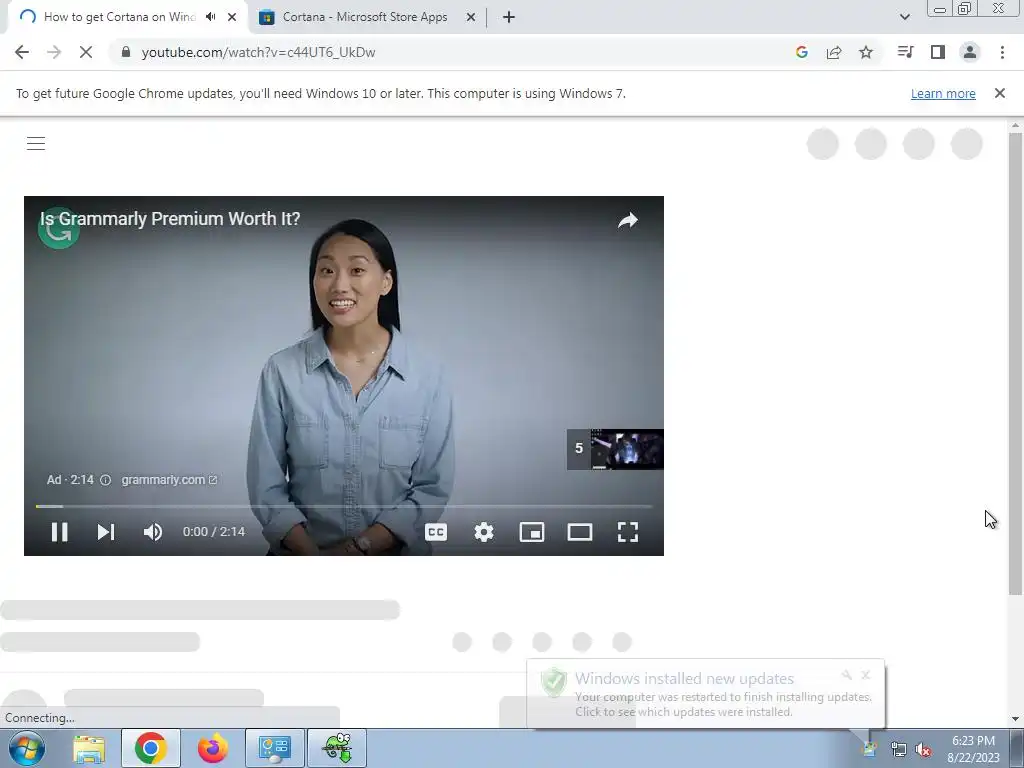Click the vertical page scrollbar
Image resolution: width=1024 pixels, height=768 pixels.
pyautogui.click(x=1015, y=363)
